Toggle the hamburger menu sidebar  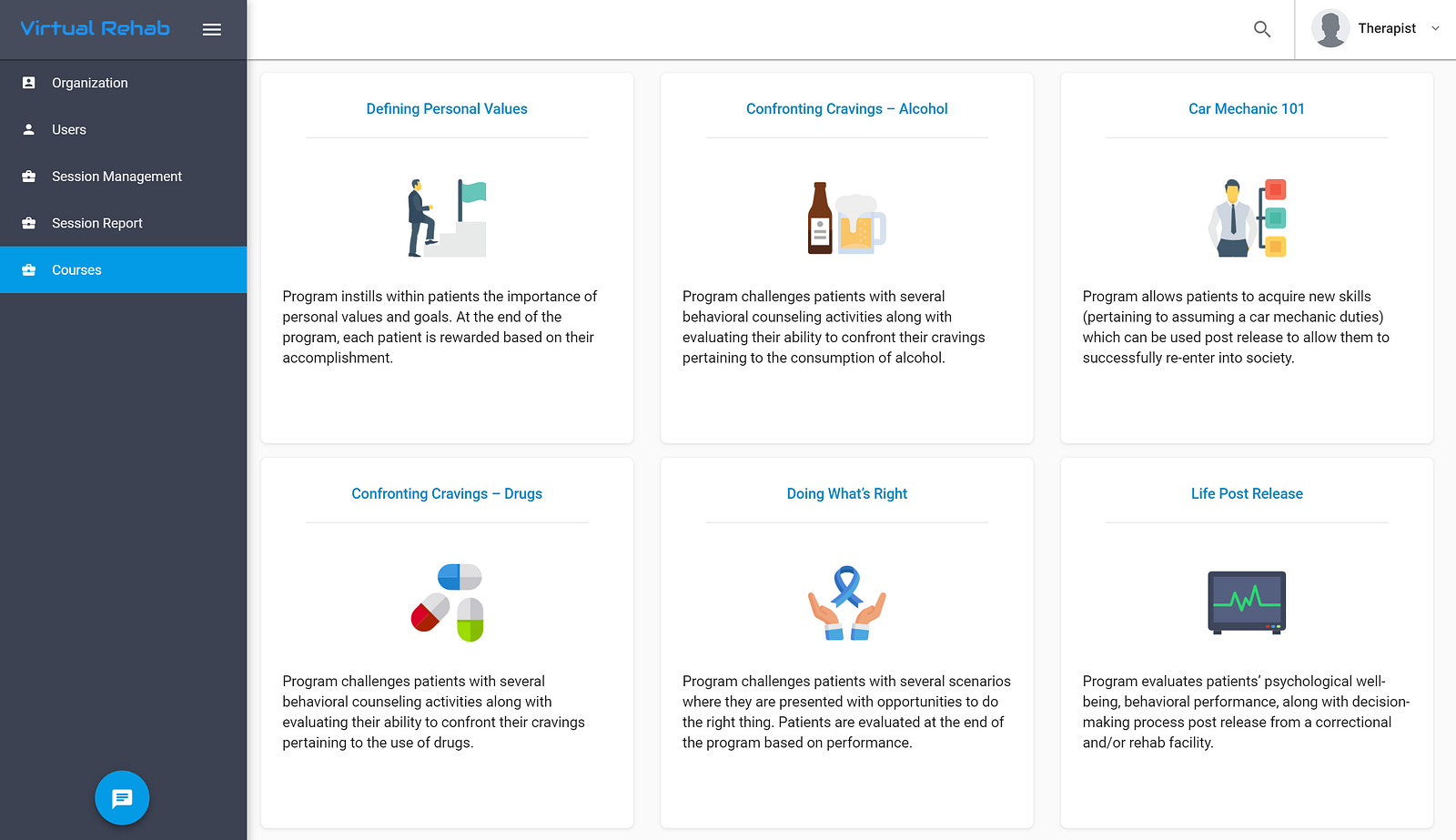[212, 29]
